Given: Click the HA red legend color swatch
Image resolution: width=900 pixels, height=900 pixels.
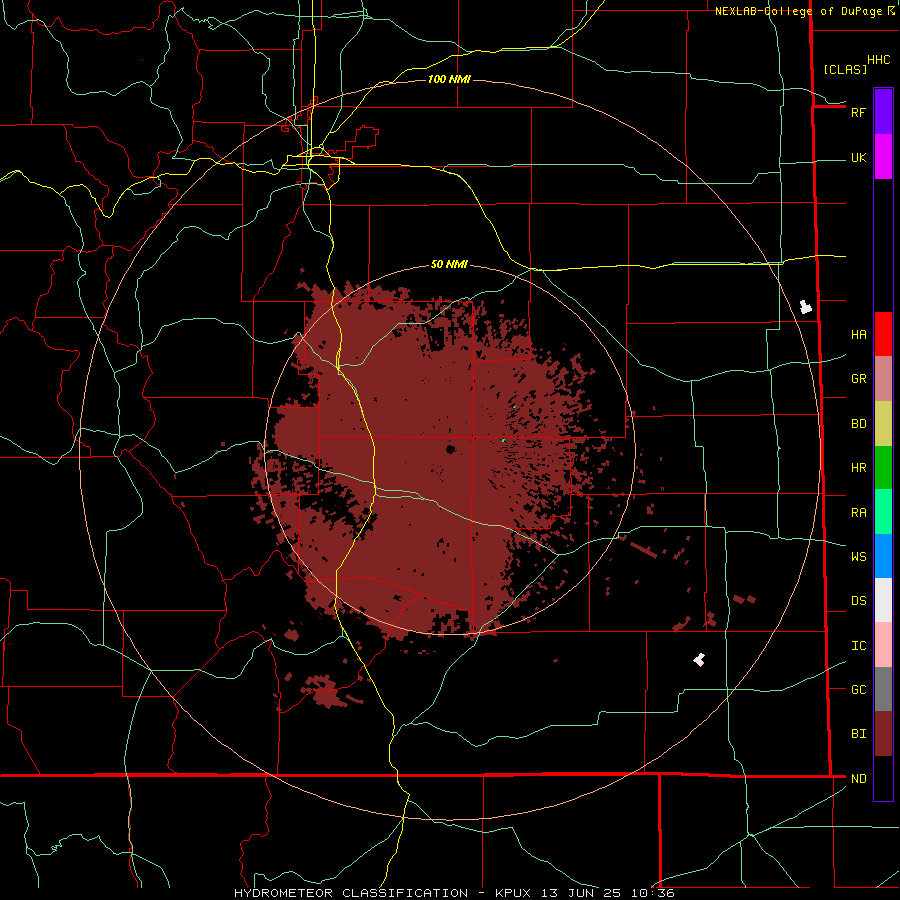Looking at the screenshot, I should [x=883, y=334].
